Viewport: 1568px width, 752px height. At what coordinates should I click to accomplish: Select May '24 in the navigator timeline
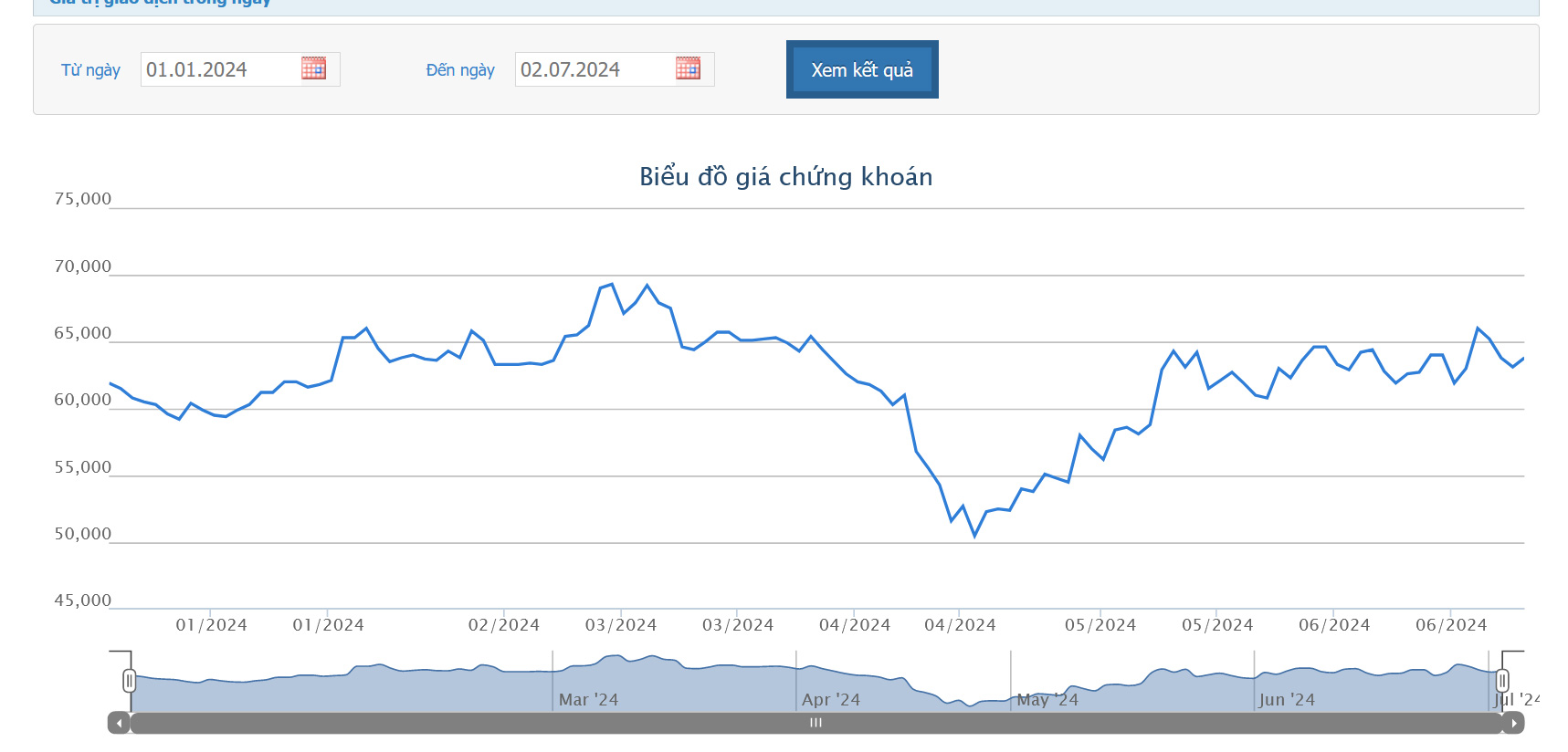pos(1047,699)
